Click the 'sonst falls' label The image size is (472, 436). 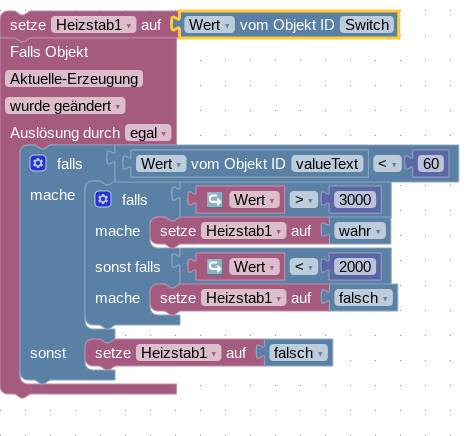tap(128, 267)
